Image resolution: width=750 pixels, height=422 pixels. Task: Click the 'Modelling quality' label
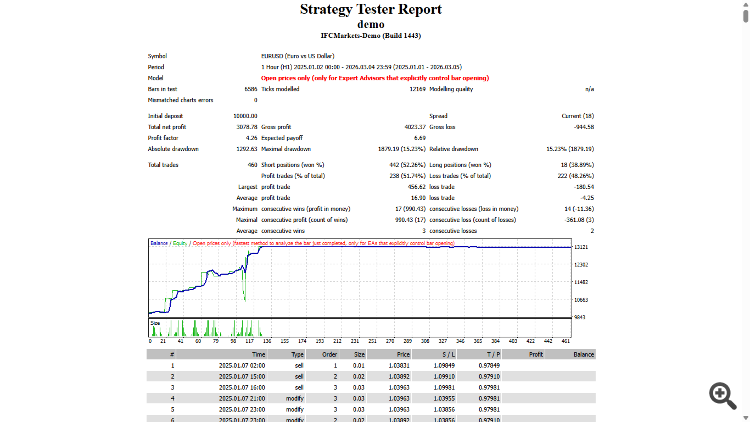click(x=451, y=89)
